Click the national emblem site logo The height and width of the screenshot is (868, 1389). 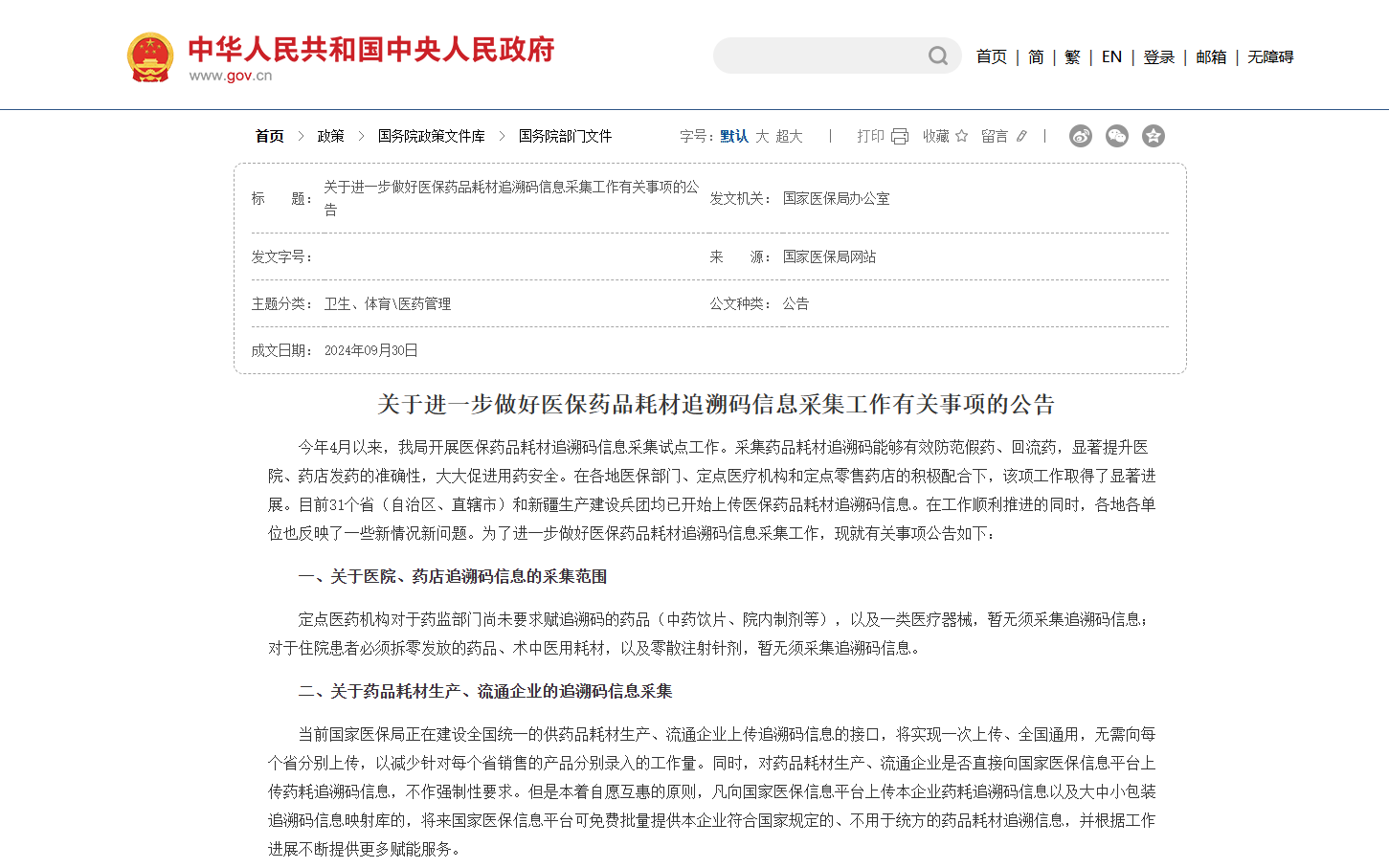point(150,55)
